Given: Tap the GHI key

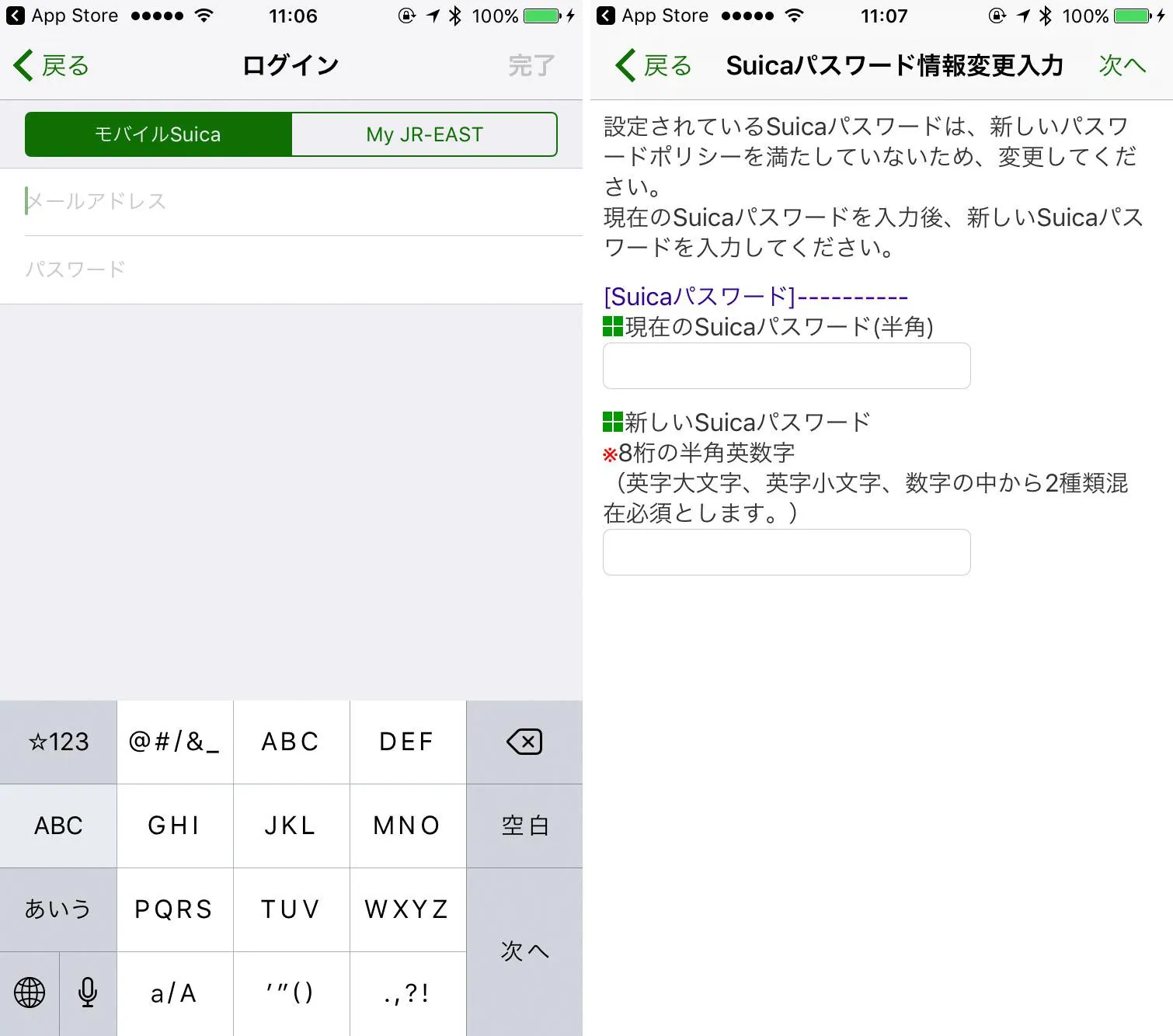Looking at the screenshot, I should tap(175, 826).
